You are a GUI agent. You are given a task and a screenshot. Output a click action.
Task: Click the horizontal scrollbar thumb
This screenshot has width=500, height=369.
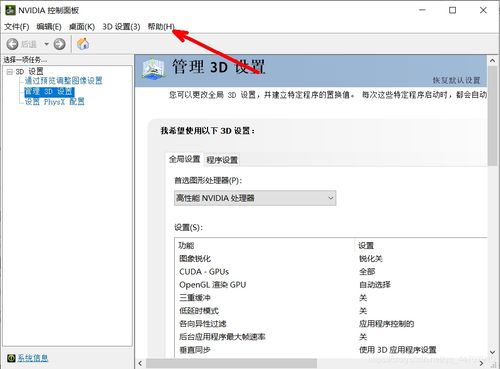pos(231,363)
